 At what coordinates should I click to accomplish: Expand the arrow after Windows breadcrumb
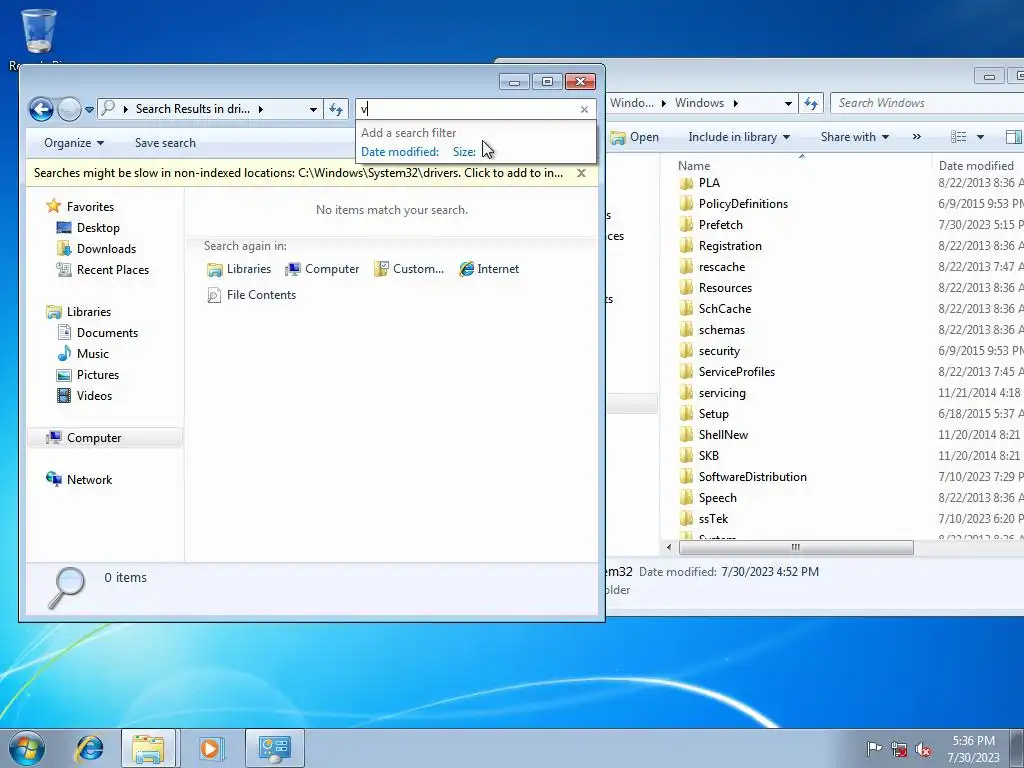click(x=735, y=103)
